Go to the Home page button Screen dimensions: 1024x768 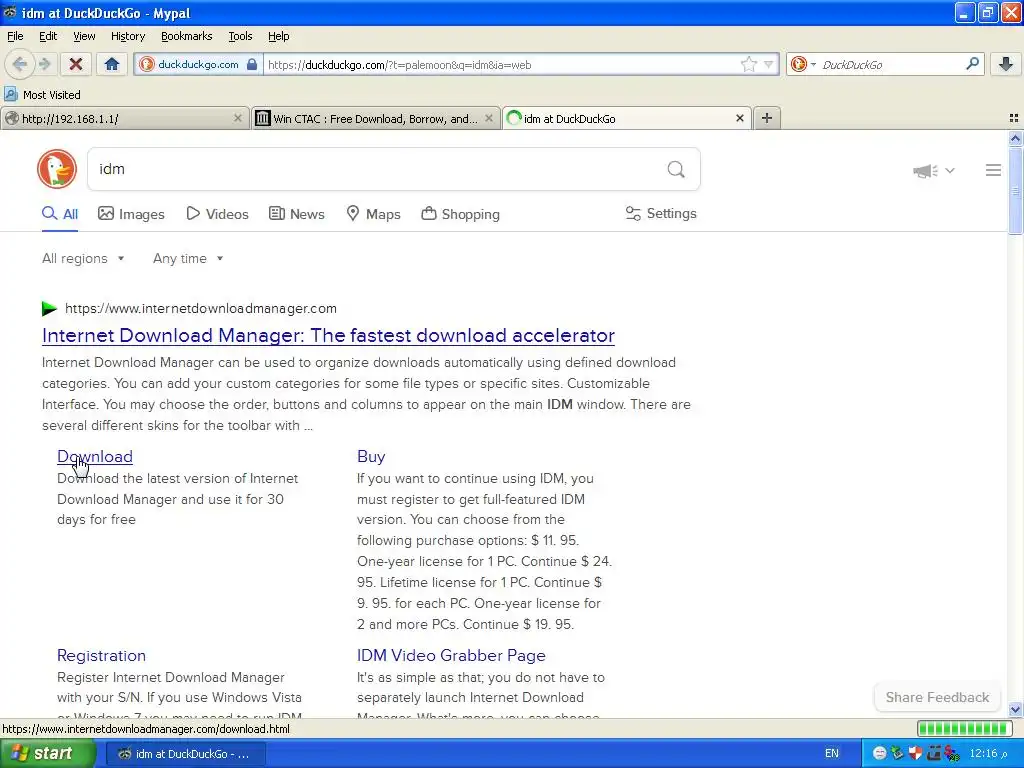[x=112, y=64]
